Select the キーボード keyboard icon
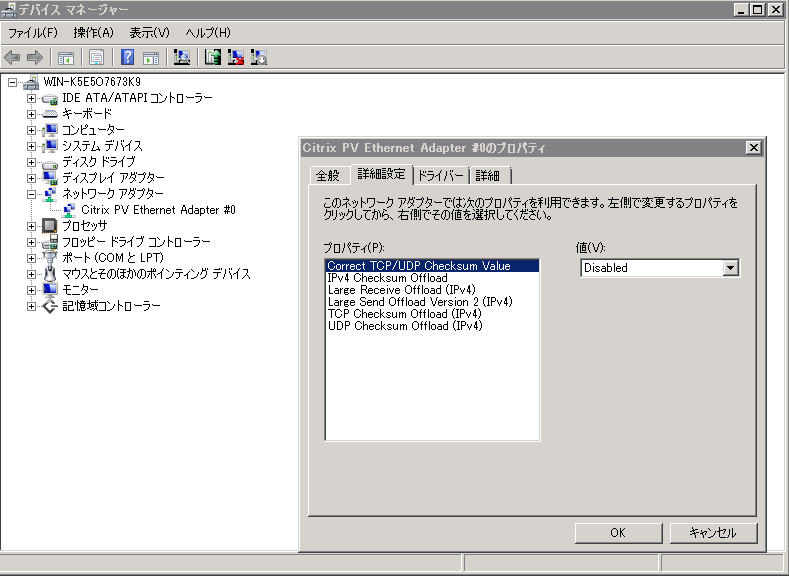The width and height of the screenshot is (789, 577). pyautogui.click(x=50, y=114)
